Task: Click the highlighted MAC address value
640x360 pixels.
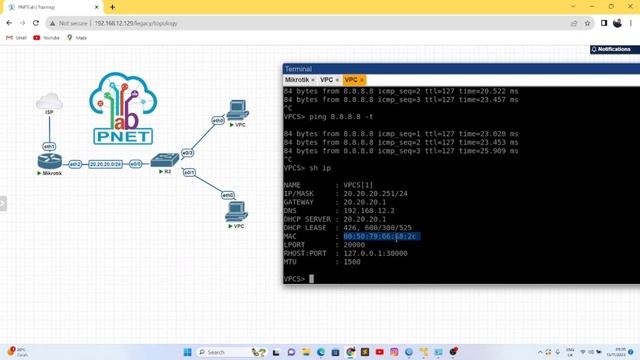Action: [381, 236]
